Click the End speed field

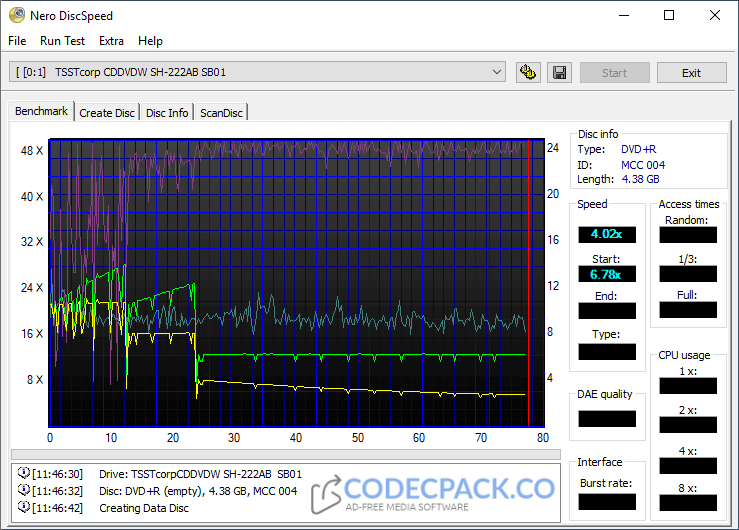click(607, 311)
